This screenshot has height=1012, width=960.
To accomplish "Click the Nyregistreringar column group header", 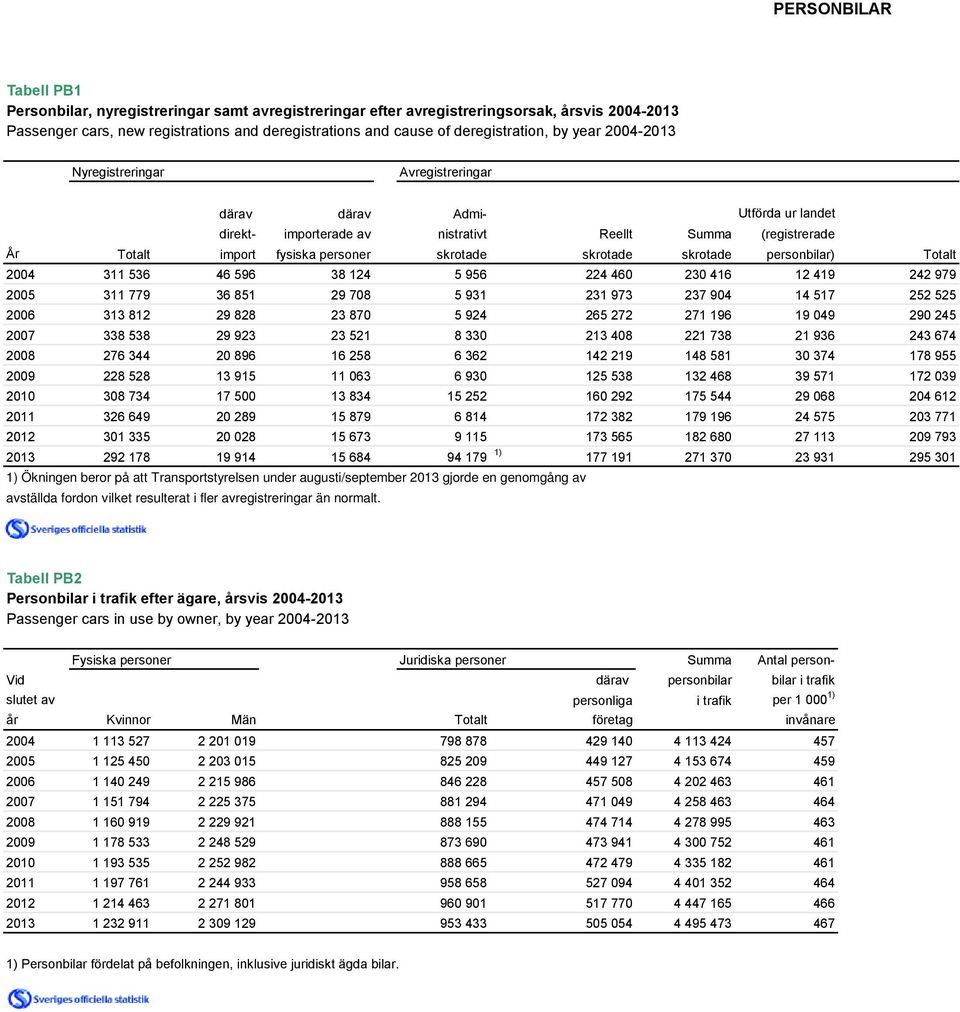I will (117, 172).
